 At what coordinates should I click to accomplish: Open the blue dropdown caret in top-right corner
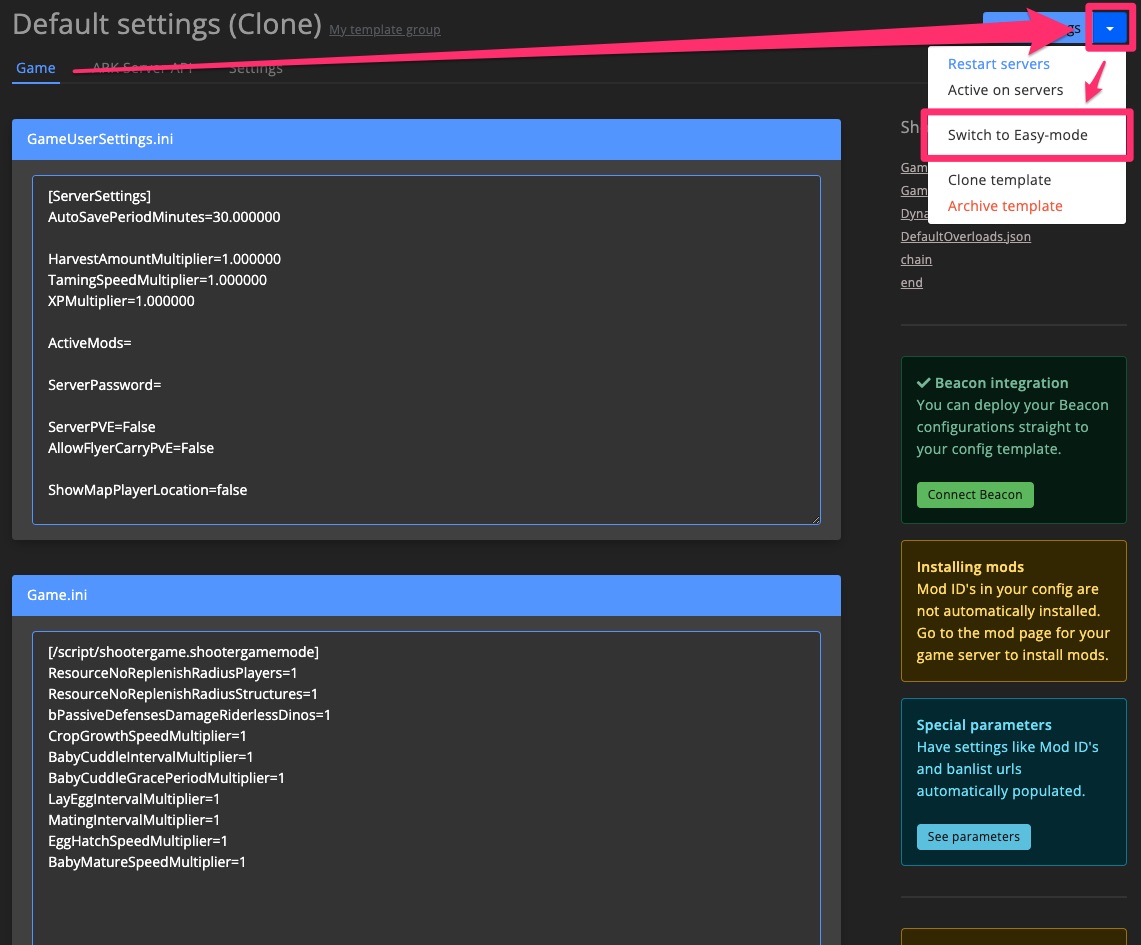coord(1108,27)
